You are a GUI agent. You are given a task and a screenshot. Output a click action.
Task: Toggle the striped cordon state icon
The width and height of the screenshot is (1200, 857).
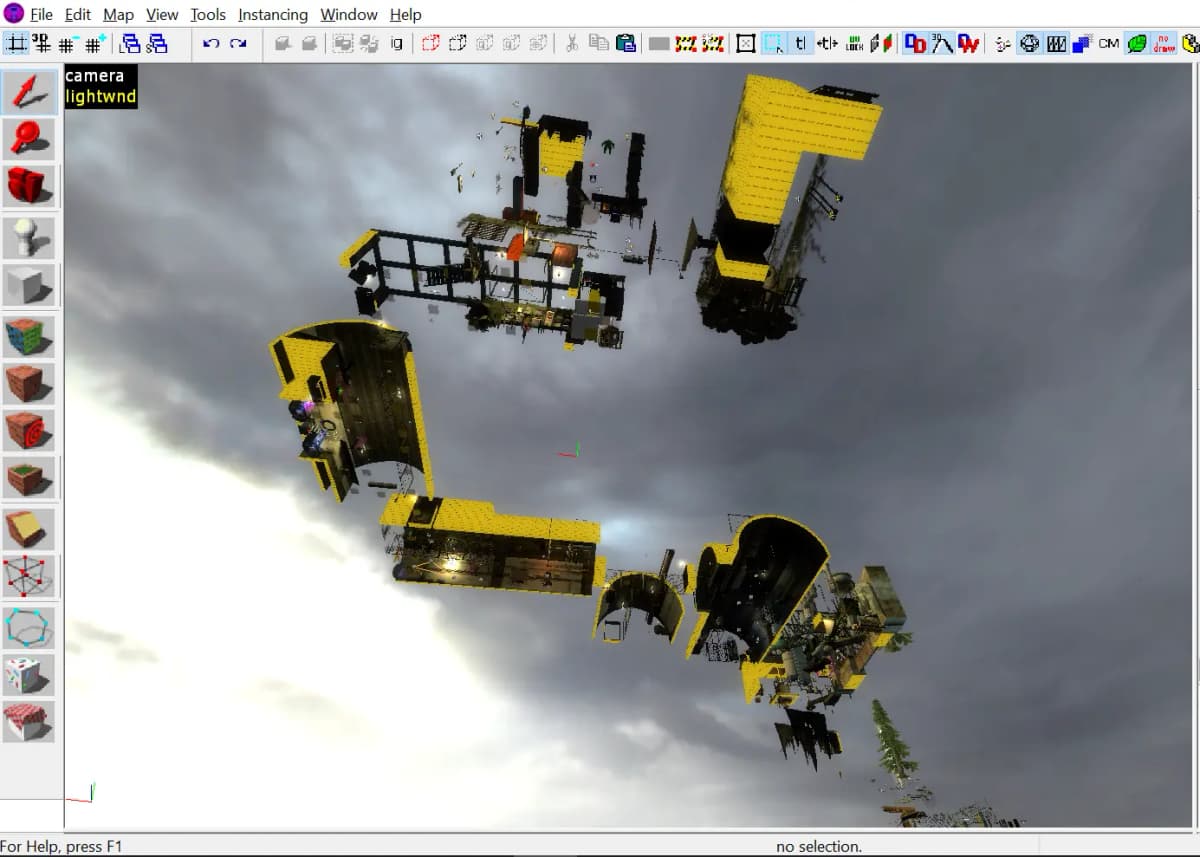point(686,43)
